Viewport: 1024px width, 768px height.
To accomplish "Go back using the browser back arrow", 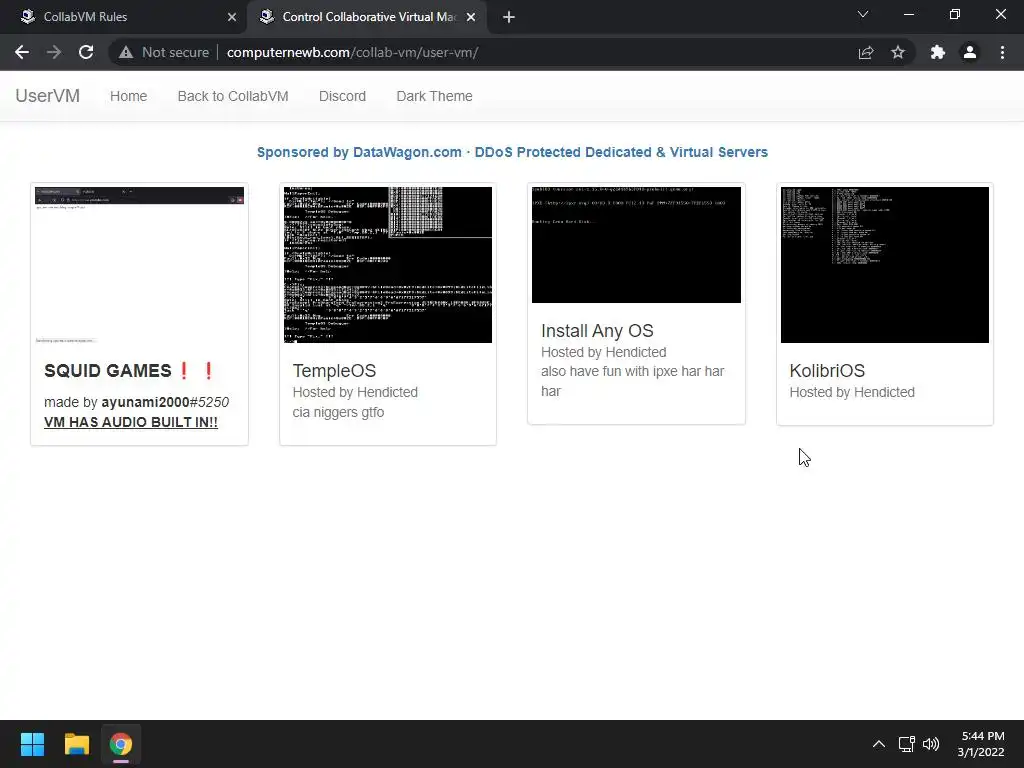I will coord(22,52).
